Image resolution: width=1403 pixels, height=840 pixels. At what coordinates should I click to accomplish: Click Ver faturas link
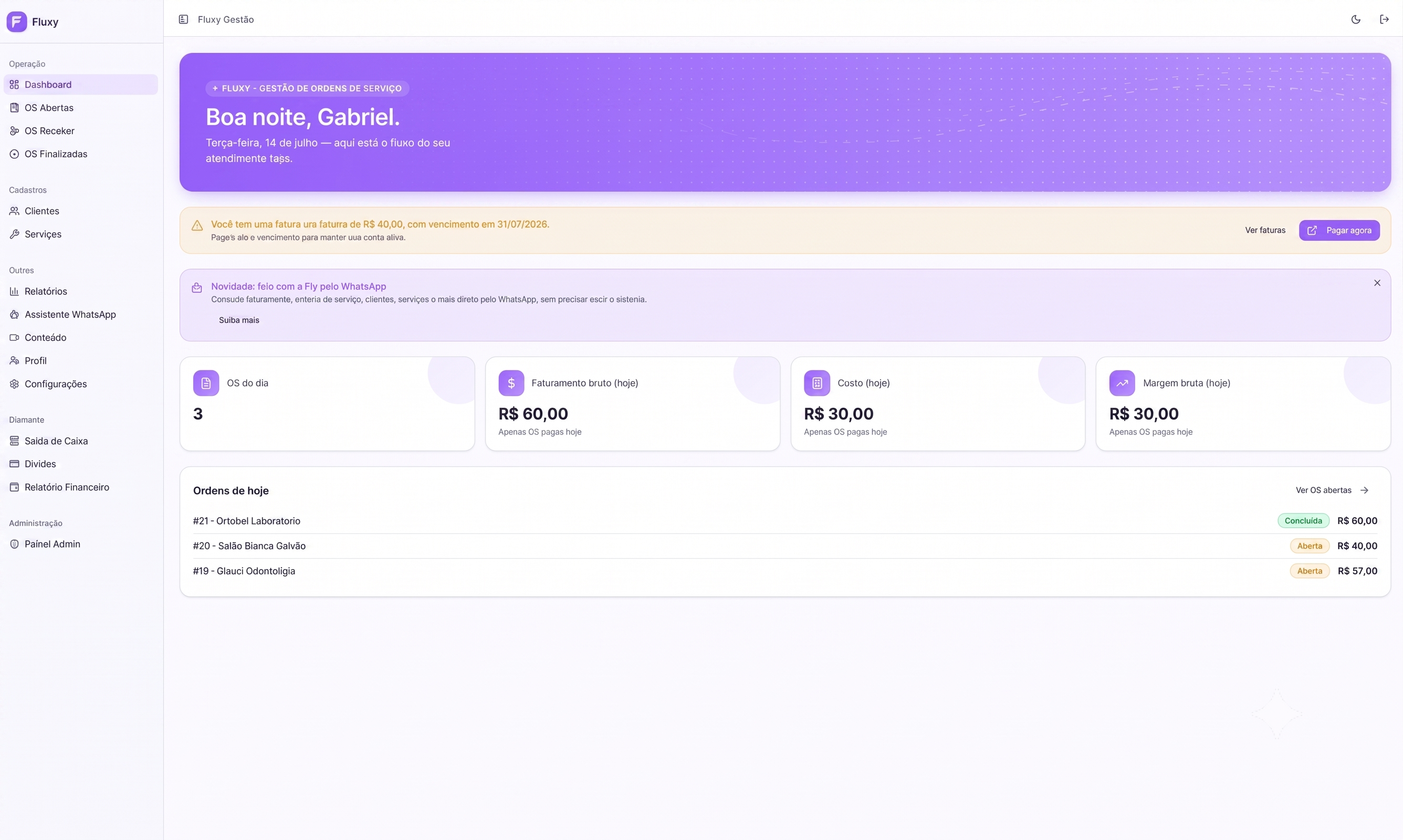(1265, 230)
